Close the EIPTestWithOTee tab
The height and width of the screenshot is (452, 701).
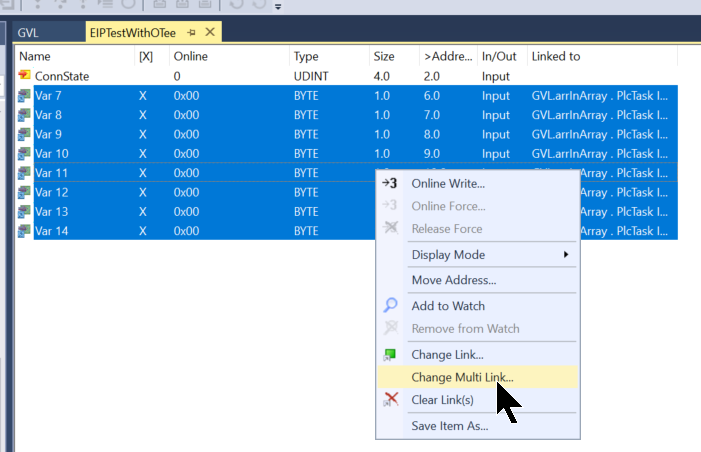210,33
